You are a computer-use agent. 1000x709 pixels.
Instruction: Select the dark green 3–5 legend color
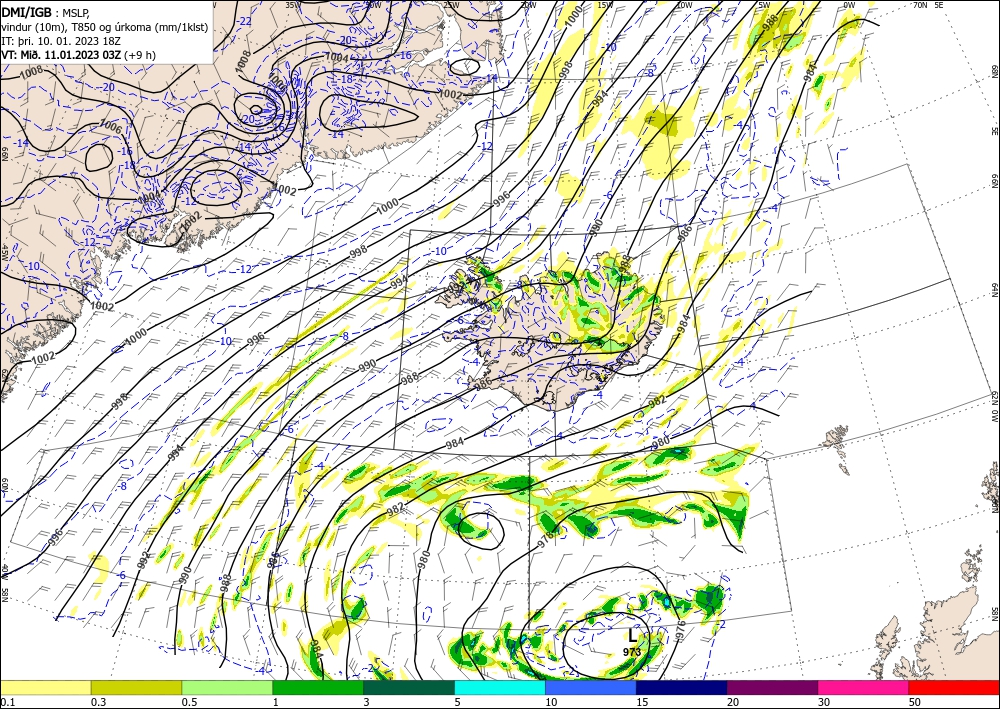409,687
